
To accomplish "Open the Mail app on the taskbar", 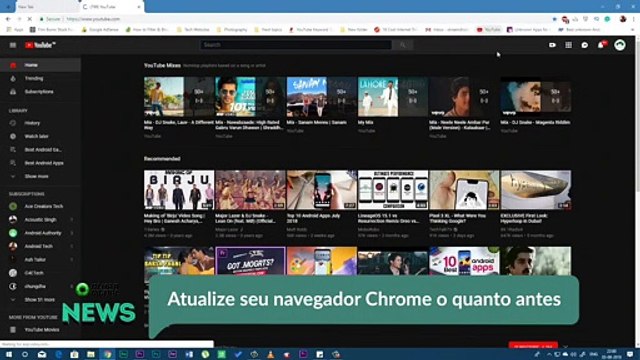I will (x=42, y=354).
